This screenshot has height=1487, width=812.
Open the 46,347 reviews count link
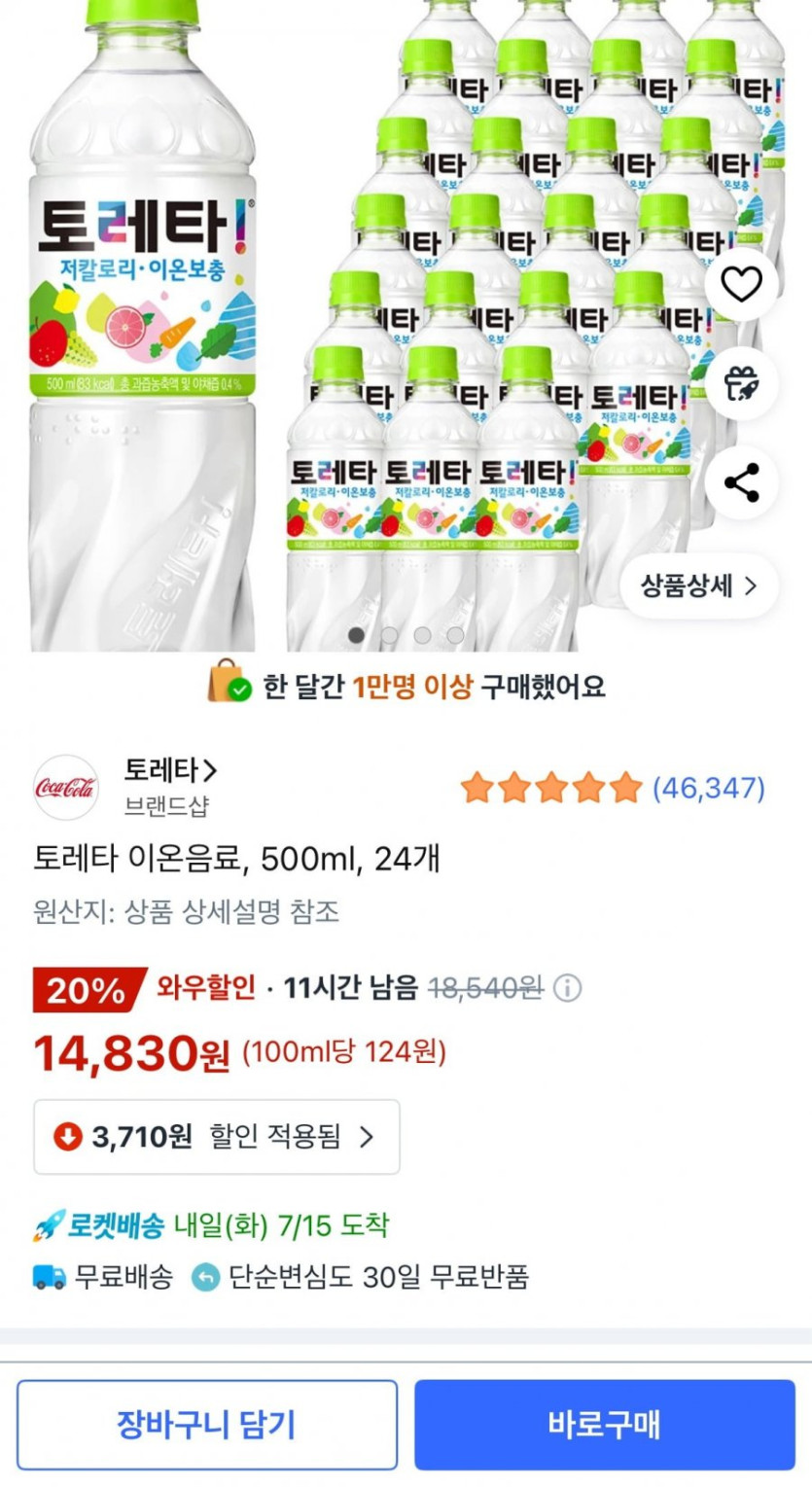pyautogui.click(x=708, y=788)
